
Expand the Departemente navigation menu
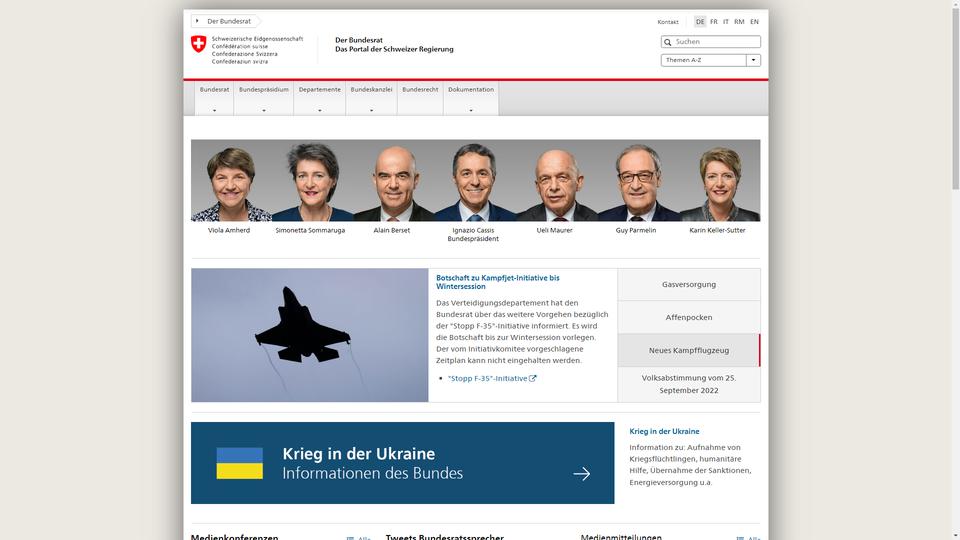click(x=320, y=97)
